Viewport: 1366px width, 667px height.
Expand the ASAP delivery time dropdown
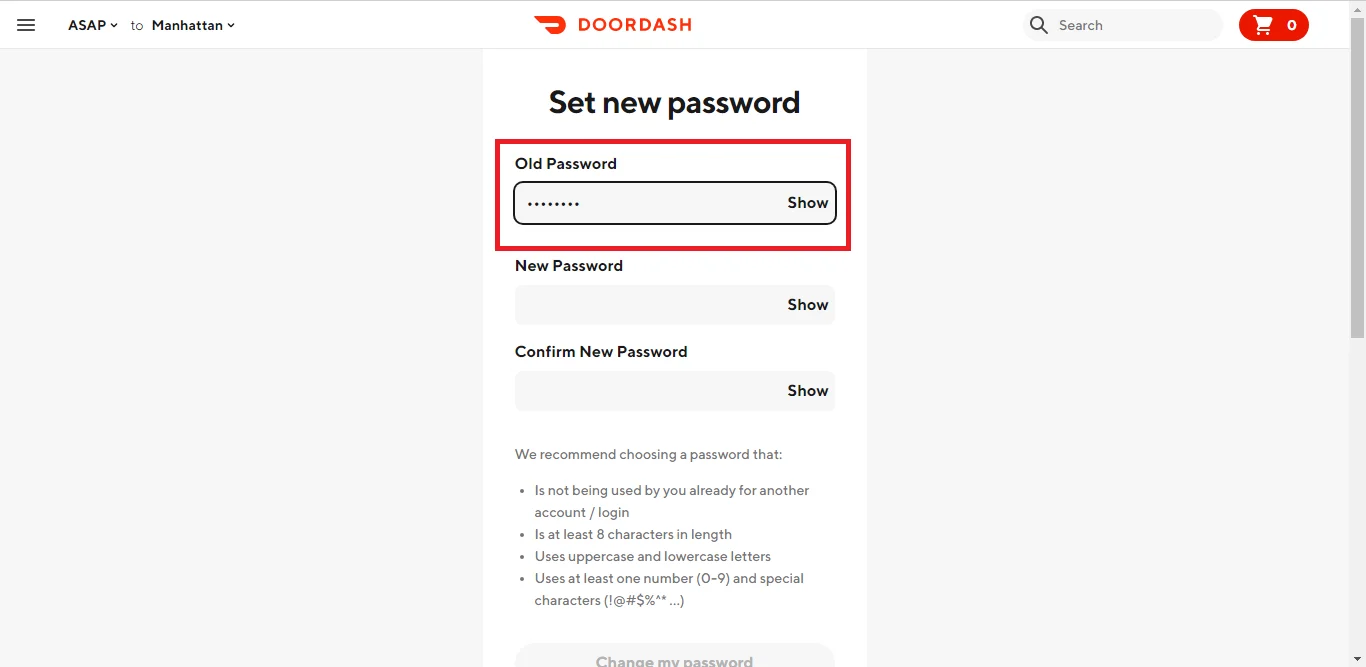92,25
